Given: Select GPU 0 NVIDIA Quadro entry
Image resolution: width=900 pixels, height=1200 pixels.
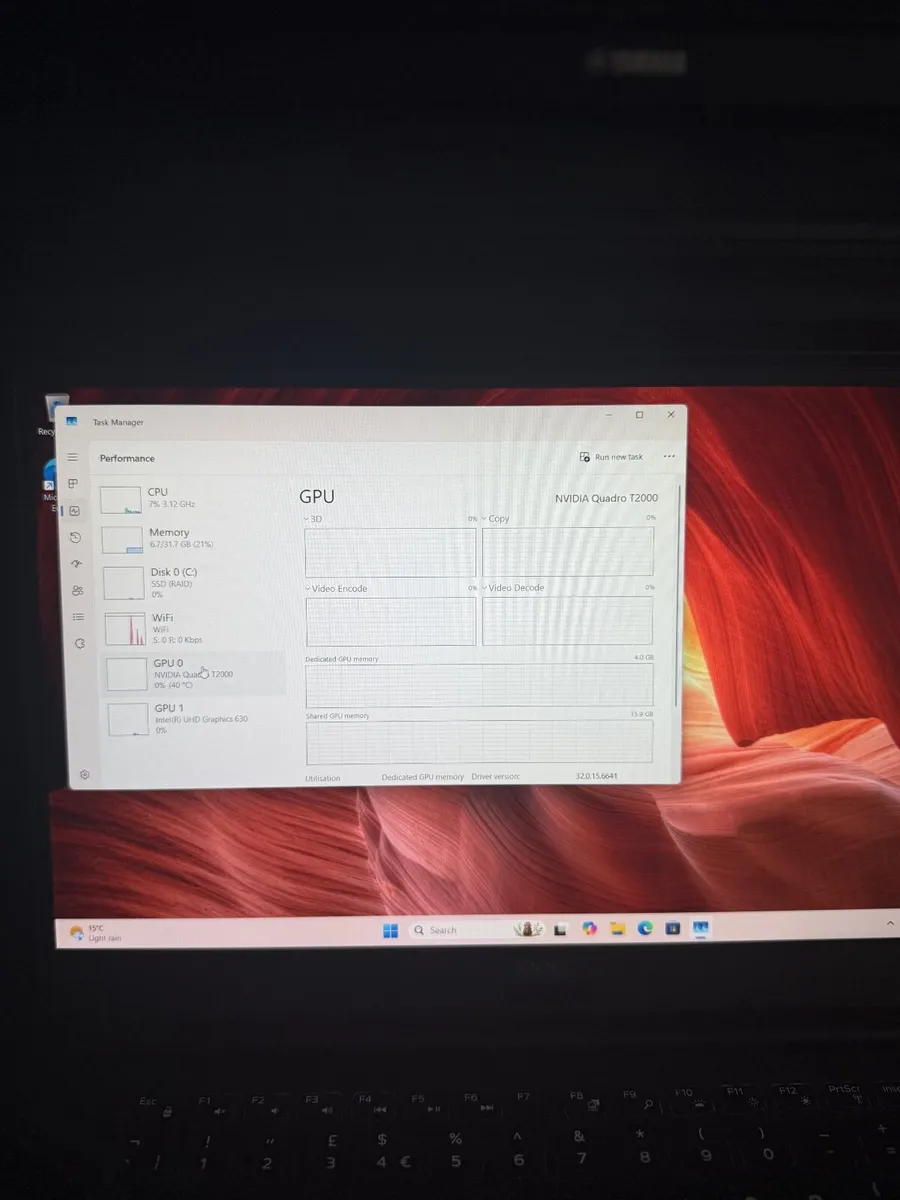Looking at the screenshot, I should tap(194, 673).
